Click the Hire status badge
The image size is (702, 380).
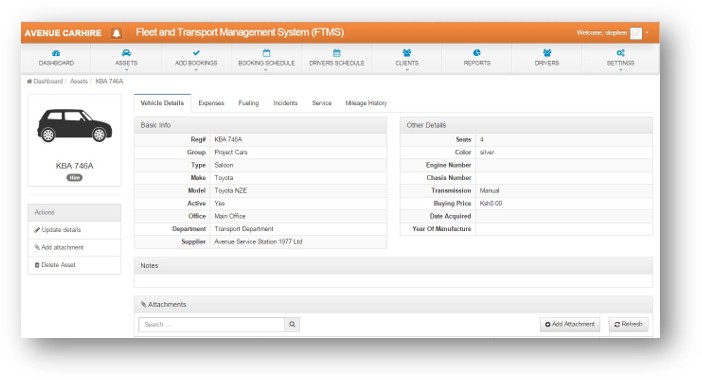[74, 178]
